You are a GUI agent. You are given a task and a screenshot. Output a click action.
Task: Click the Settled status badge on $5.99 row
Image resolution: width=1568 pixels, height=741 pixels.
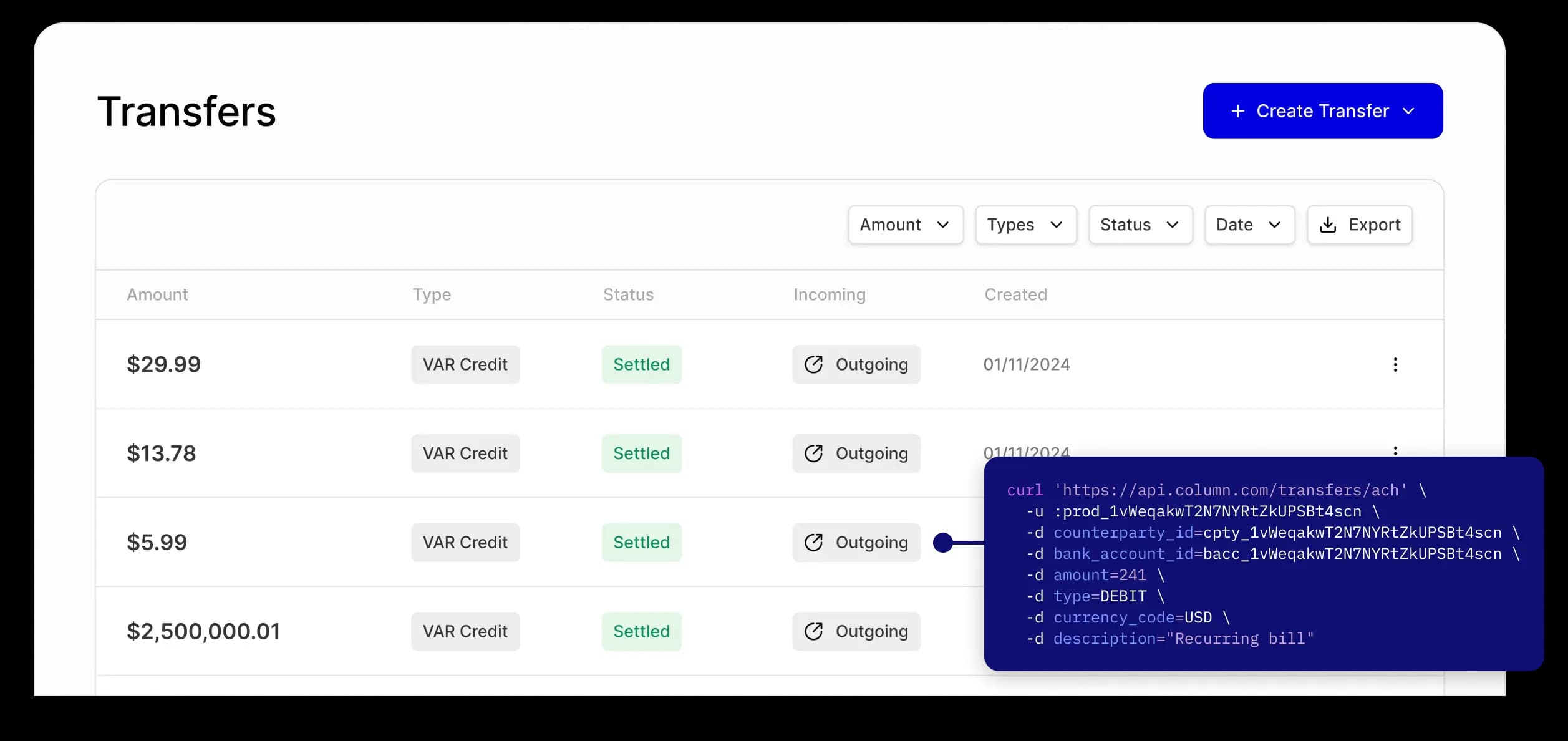(x=640, y=542)
